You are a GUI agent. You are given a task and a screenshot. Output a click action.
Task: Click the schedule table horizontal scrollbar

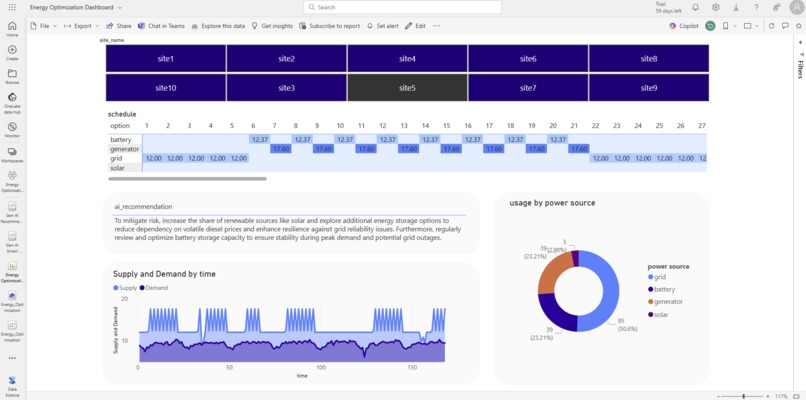(x=188, y=179)
